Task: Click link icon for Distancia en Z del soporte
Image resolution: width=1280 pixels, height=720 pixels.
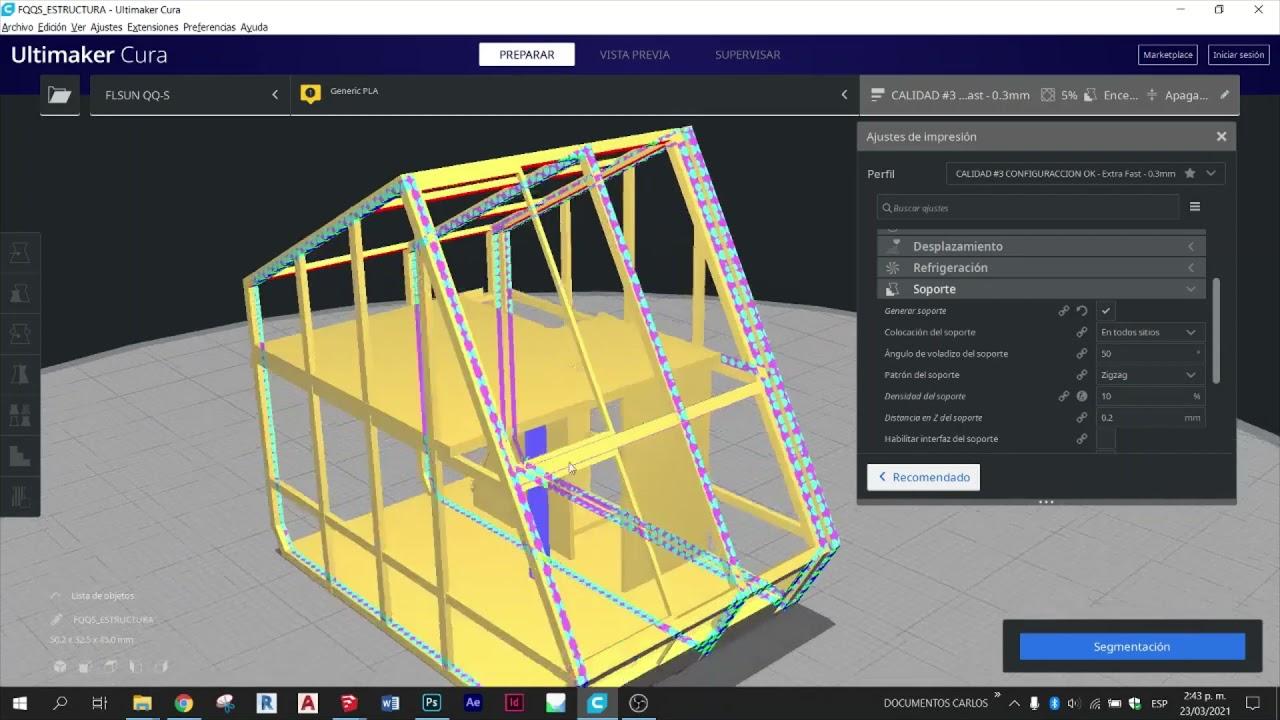Action: [x=1082, y=417]
